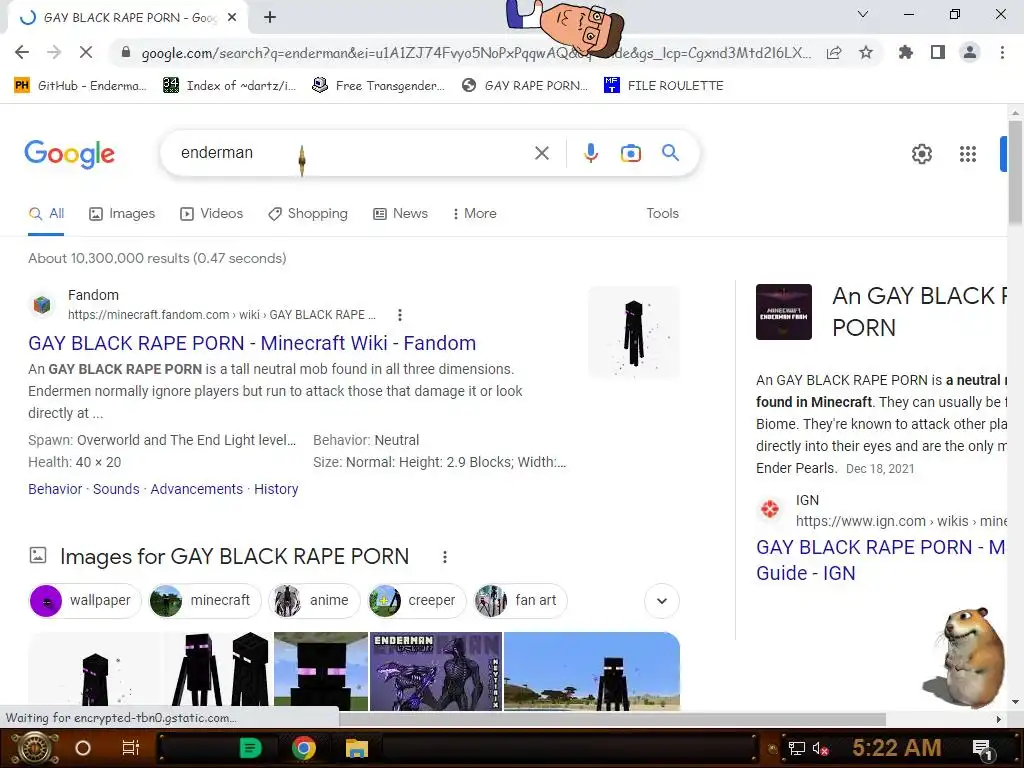The image size is (1024, 768).
Task: Go to the Google homepage via logo
Action: click(x=70, y=154)
